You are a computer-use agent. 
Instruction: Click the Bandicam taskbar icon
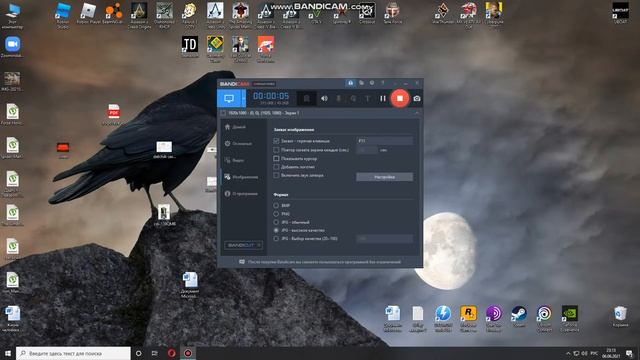[x=188, y=353]
